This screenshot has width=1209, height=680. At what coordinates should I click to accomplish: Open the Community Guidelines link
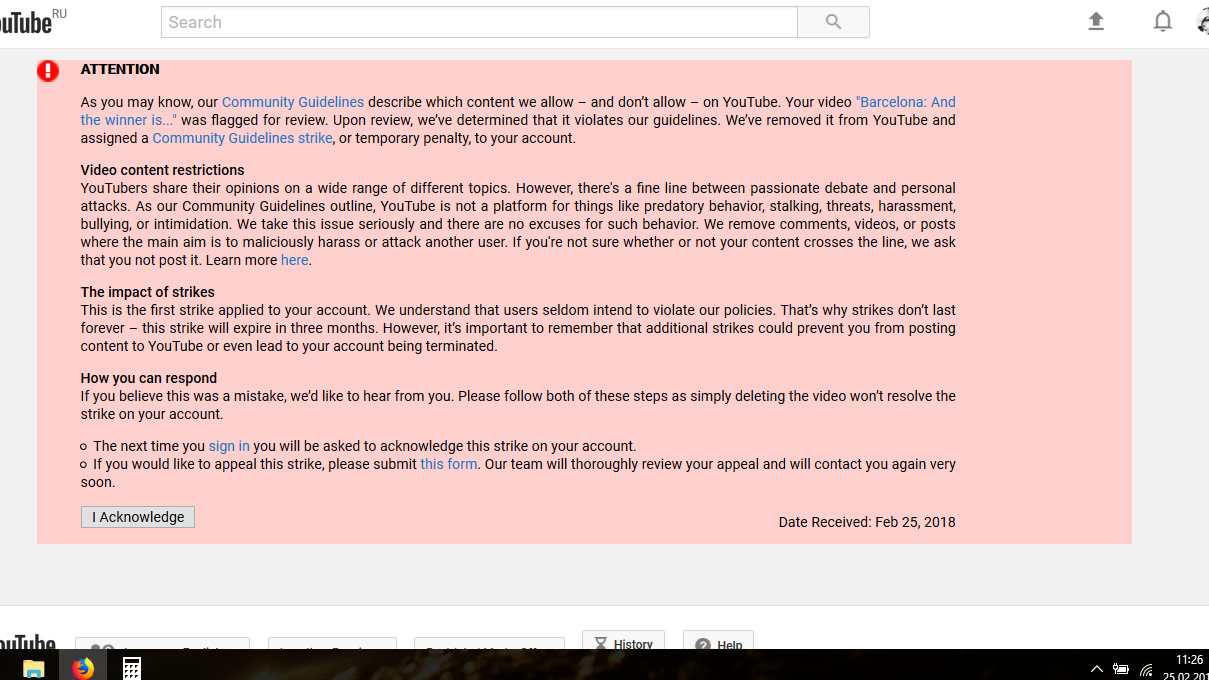pyautogui.click(x=293, y=102)
